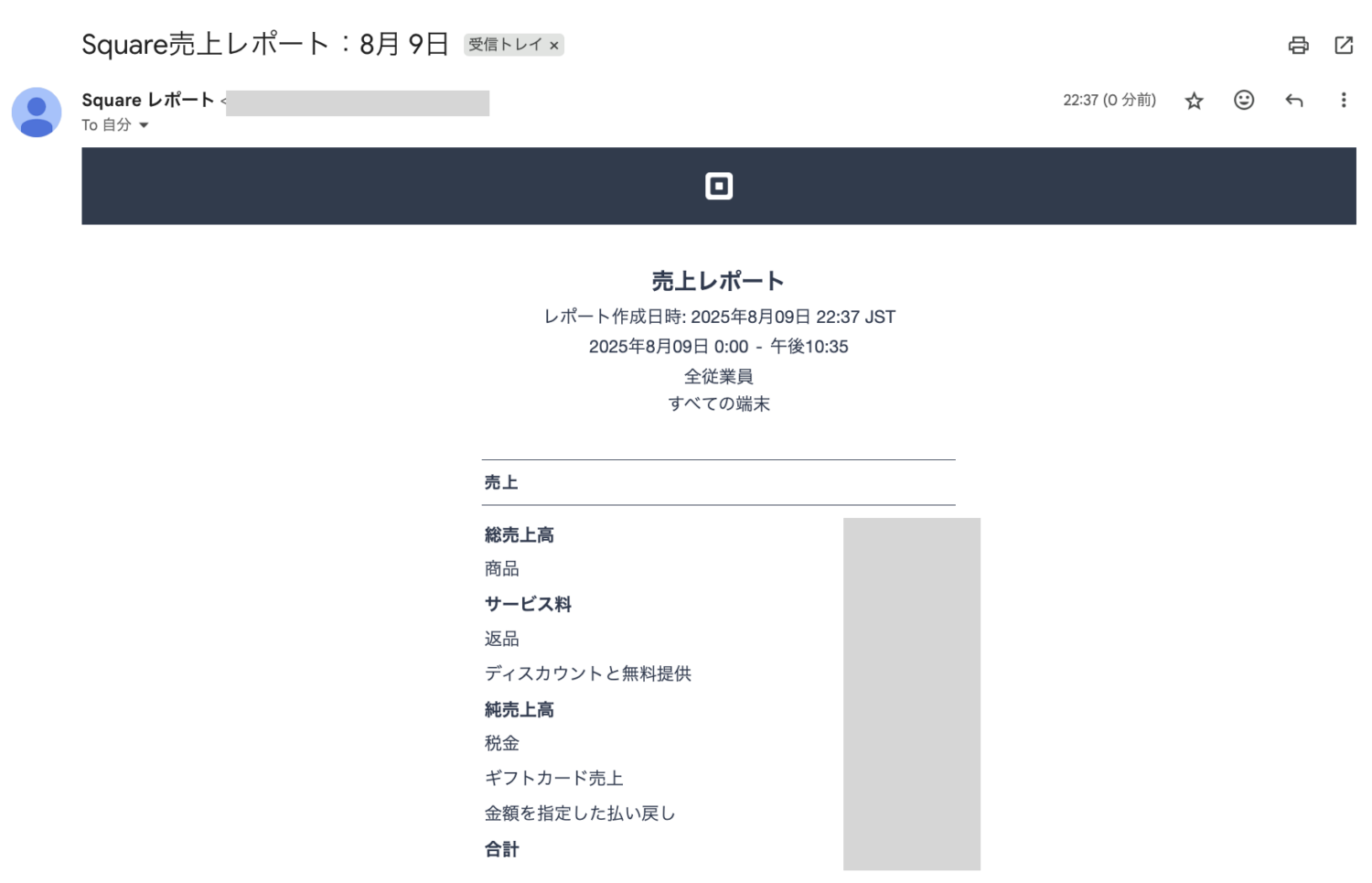
Task: Open the three-dot more options menu
Action: point(1343,100)
